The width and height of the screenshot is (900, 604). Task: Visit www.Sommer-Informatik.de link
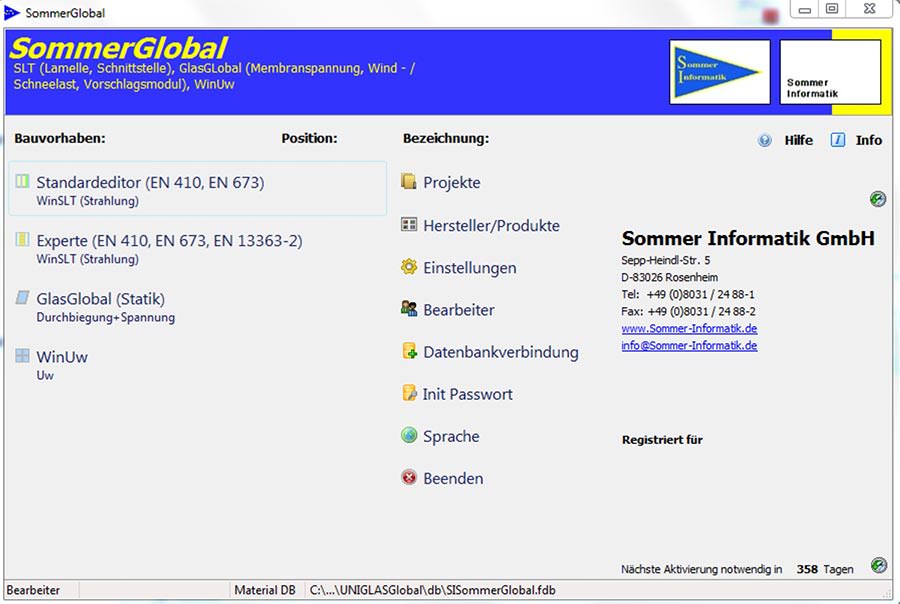tap(689, 328)
